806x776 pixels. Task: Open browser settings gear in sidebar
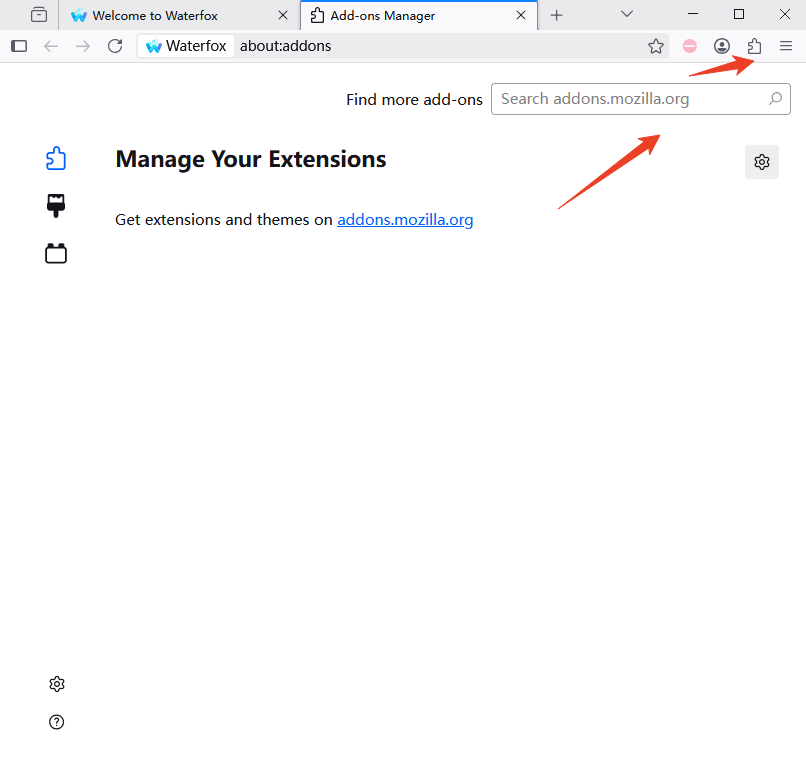[57, 684]
